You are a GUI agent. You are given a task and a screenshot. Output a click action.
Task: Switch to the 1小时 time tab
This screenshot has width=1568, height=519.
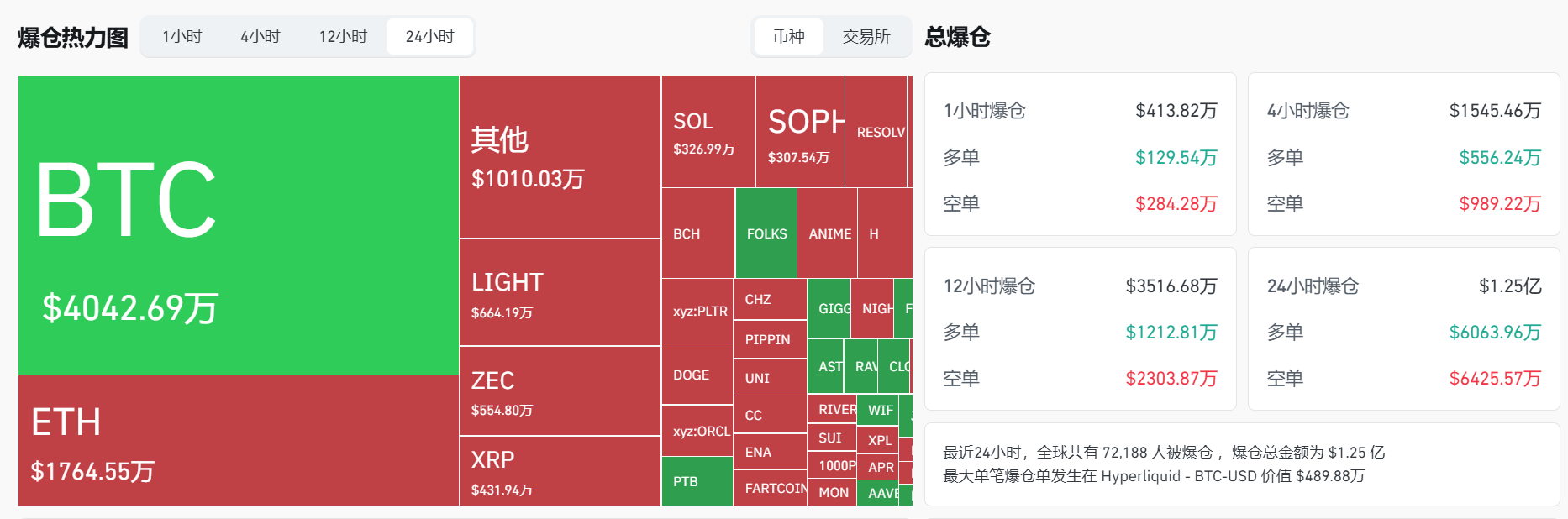pyautogui.click(x=182, y=37)
